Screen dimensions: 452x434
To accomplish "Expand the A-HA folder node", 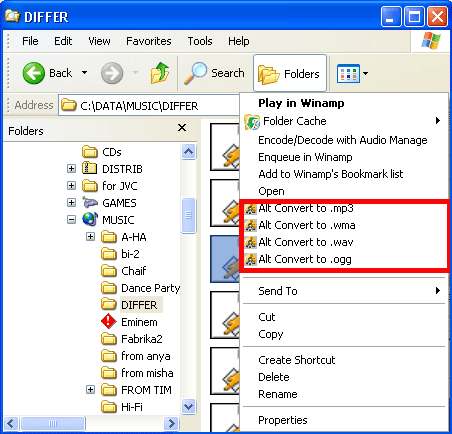I will [90, 237].
